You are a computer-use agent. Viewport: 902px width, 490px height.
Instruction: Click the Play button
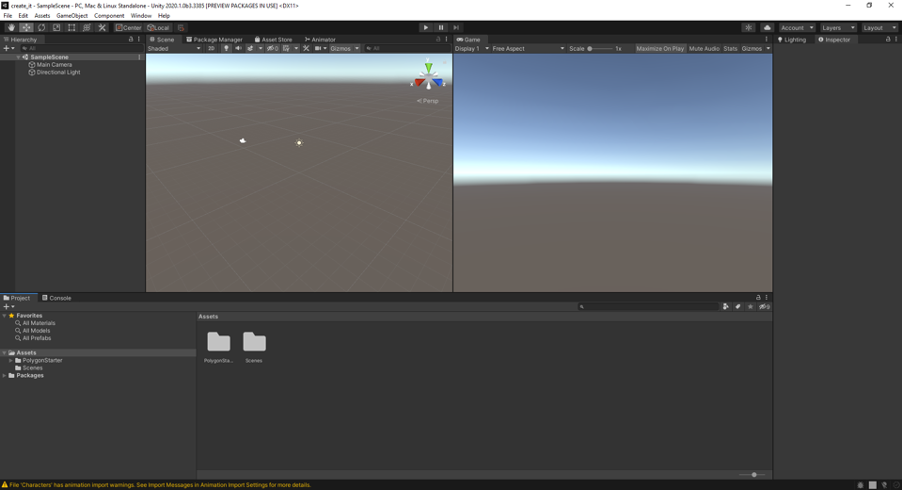click(x=426, y=28)
